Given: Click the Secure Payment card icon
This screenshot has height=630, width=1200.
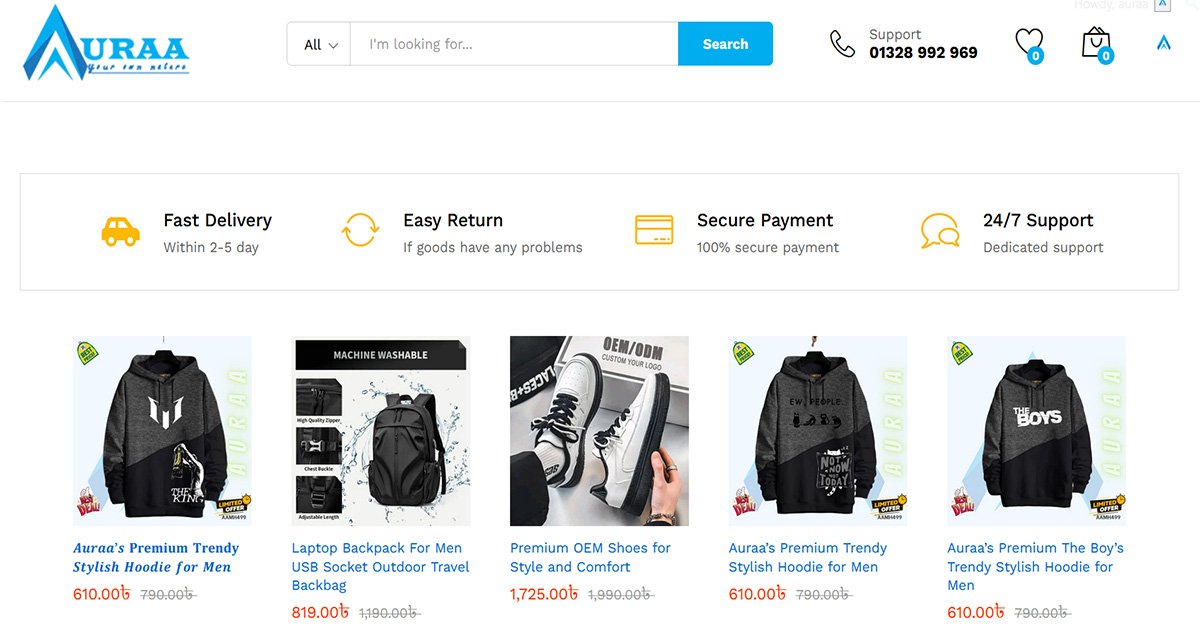Looking at the screenshot, I should [x=654, y=230].
